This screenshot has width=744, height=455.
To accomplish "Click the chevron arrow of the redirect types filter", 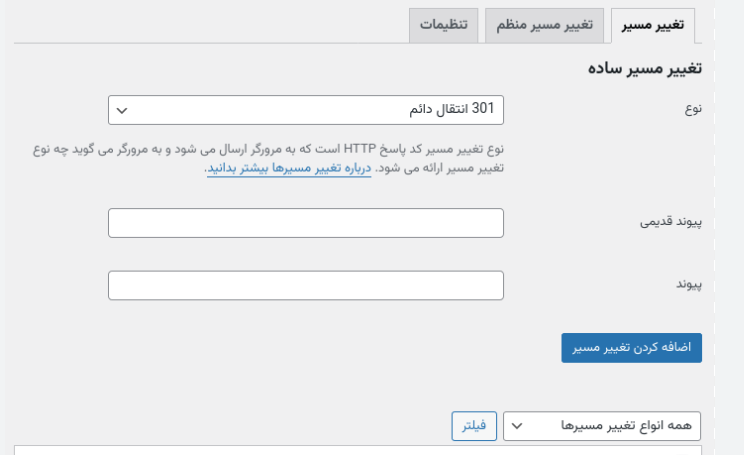I will (517, 426).
